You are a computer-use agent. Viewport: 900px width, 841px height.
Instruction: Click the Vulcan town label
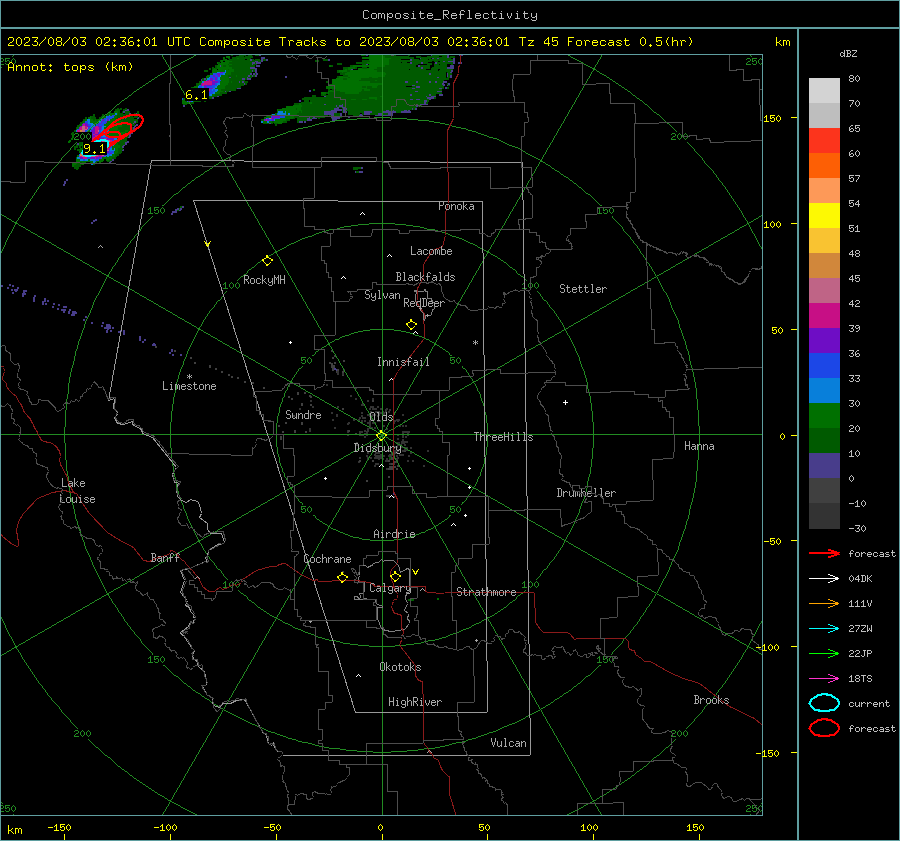click(509, 743)
